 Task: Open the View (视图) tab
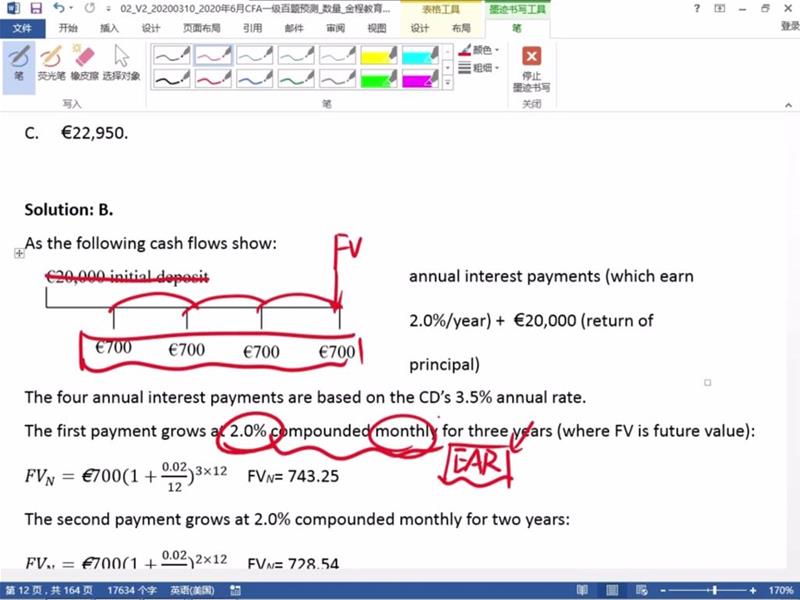pos(377,28)
